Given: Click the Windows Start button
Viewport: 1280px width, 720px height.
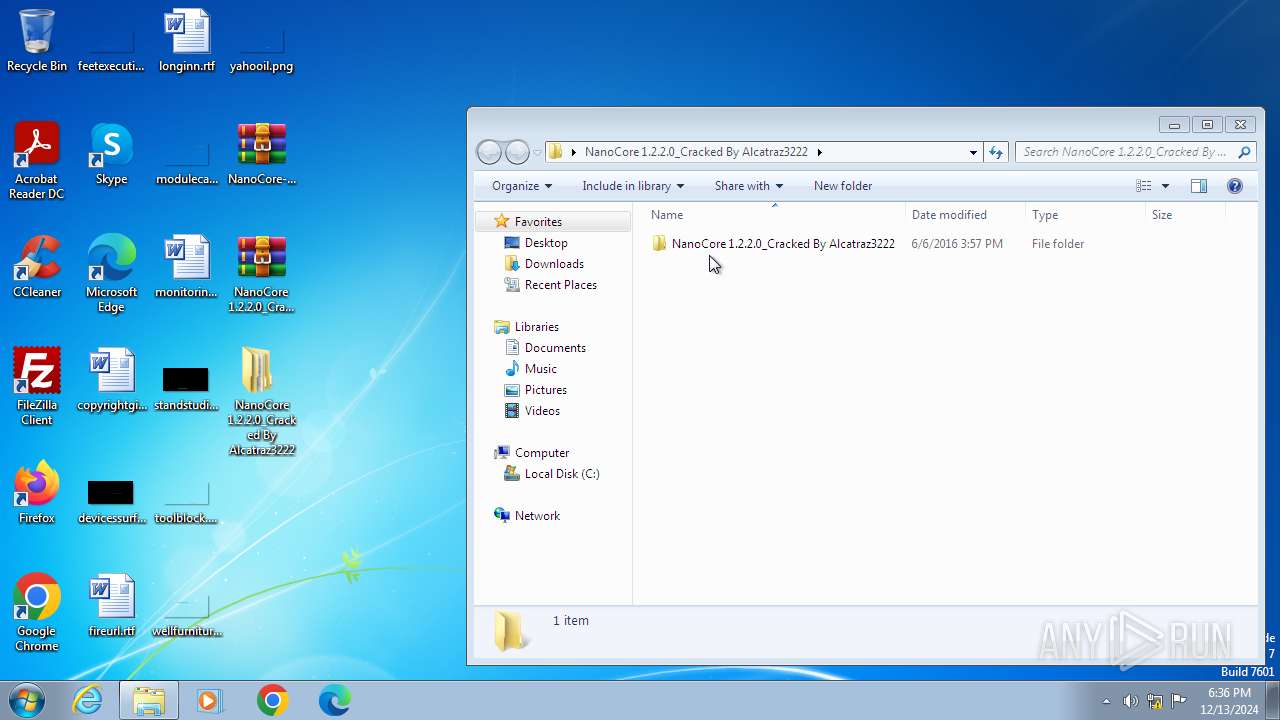Looking at the screenshot, I should (x=26, y=700).
